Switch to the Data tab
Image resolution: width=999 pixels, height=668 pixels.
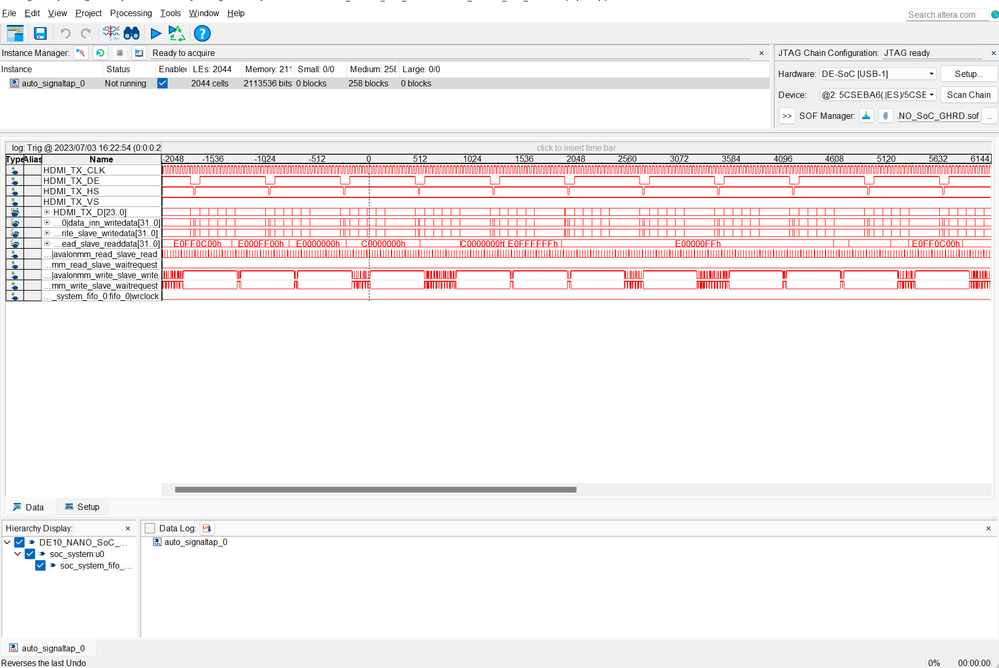pyautogui.click(x=28, y=507)
